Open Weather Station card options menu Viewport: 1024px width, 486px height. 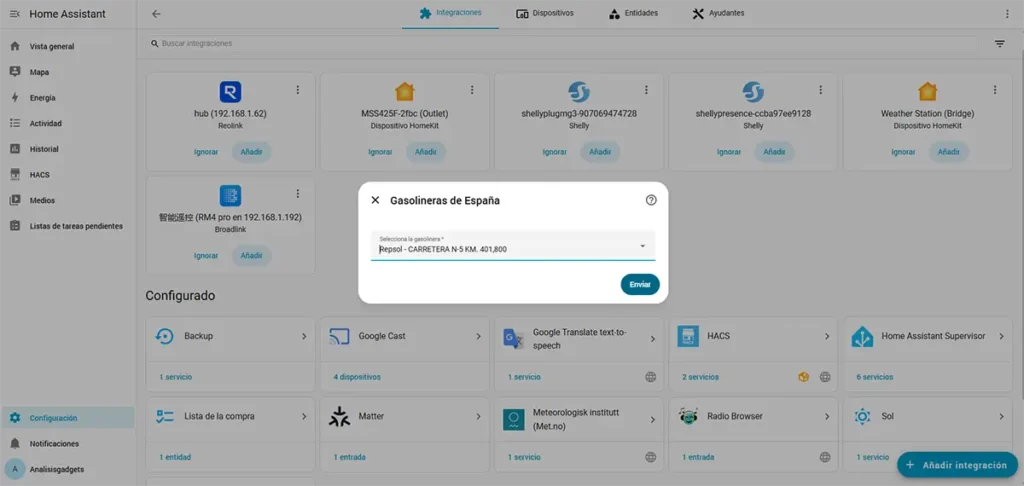pyautogui.click(x=995, y=90)
